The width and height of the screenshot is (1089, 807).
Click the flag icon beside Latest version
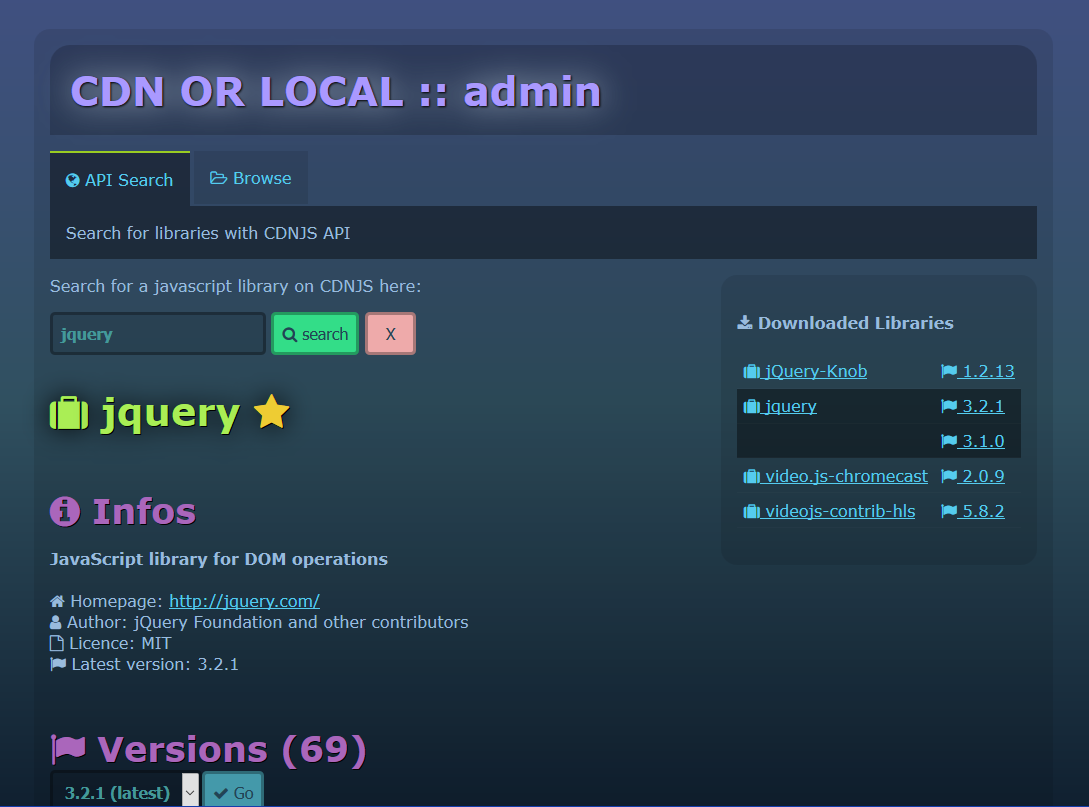tap(58, 665)
